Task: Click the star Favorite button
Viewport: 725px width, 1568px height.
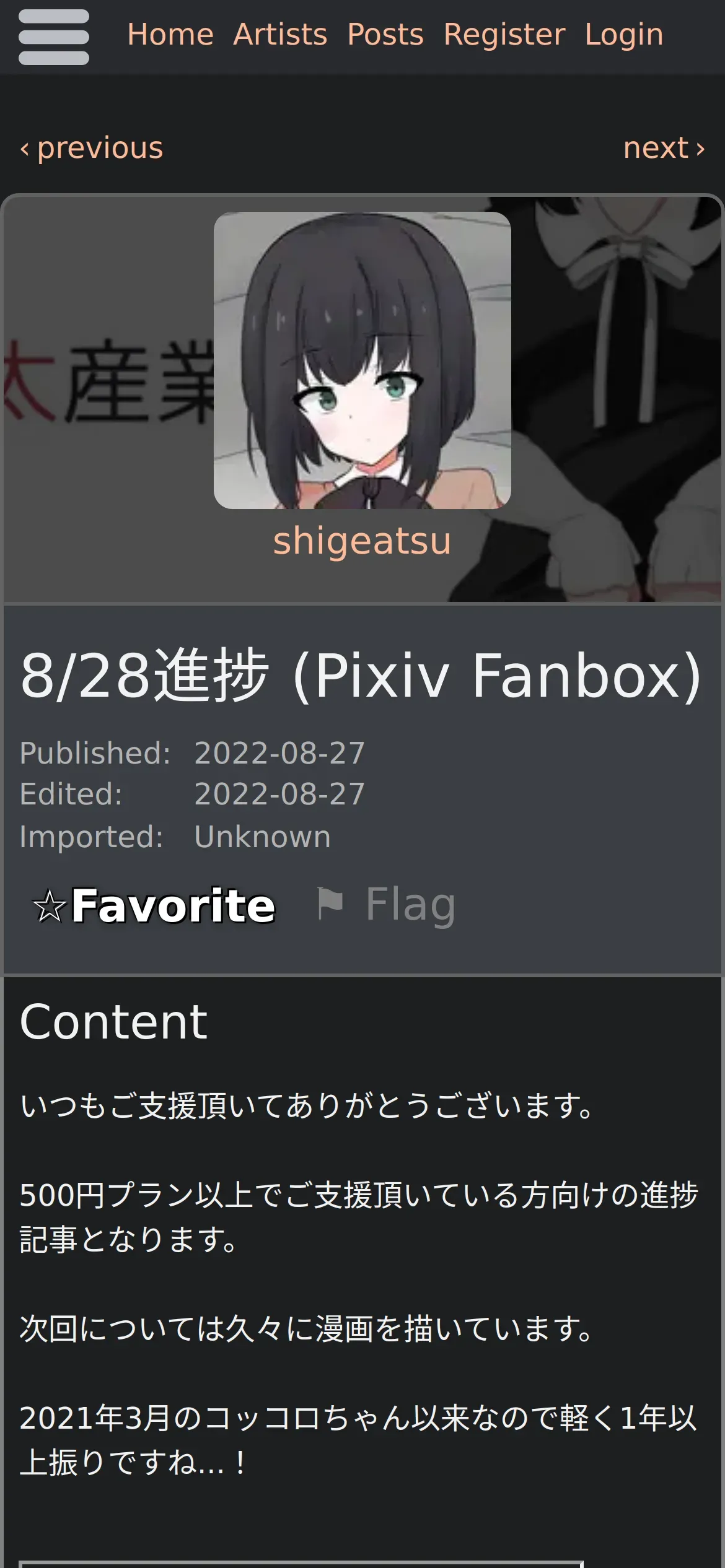Action: (154, 906)
